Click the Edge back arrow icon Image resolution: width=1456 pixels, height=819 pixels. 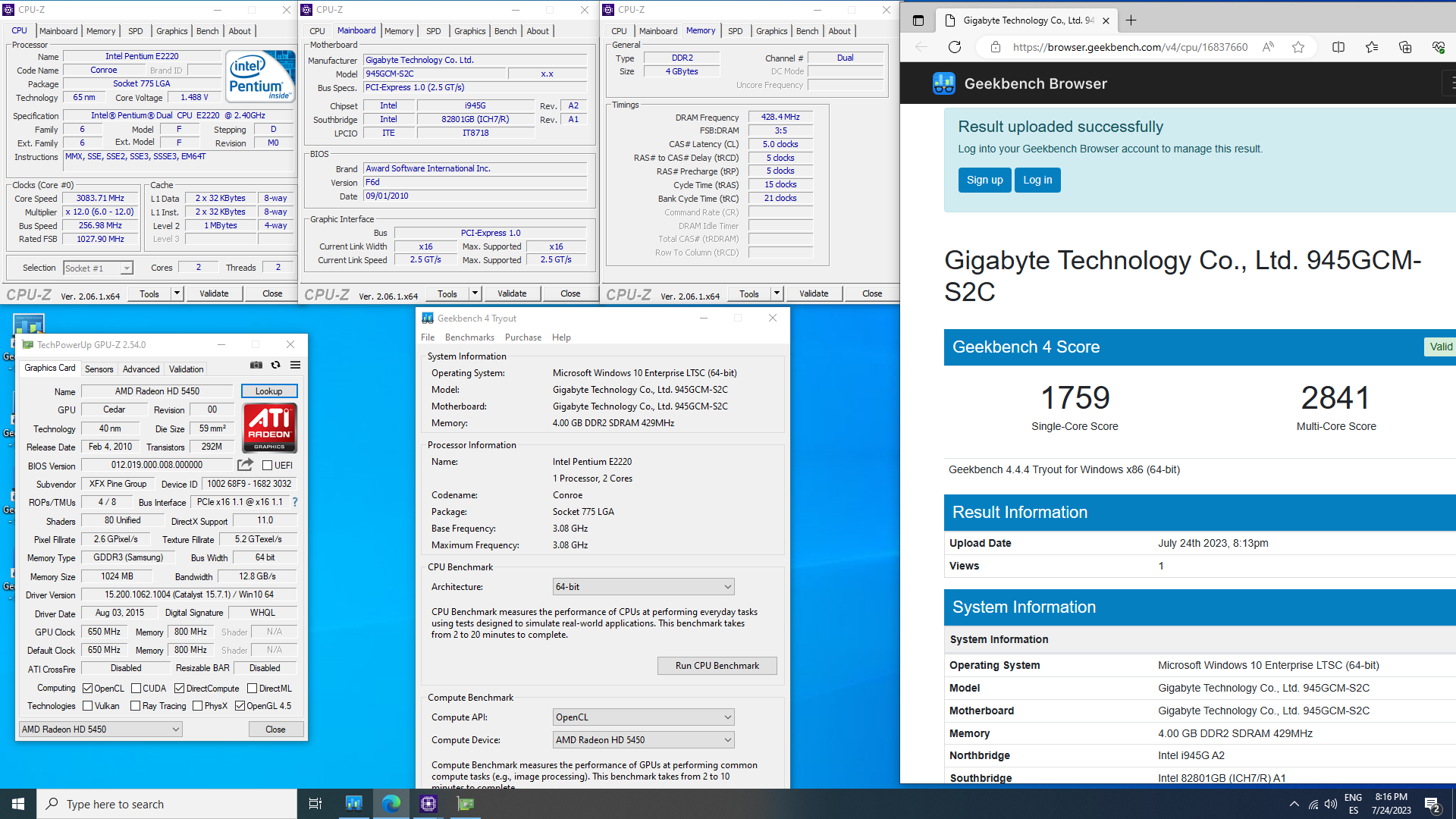921,47
